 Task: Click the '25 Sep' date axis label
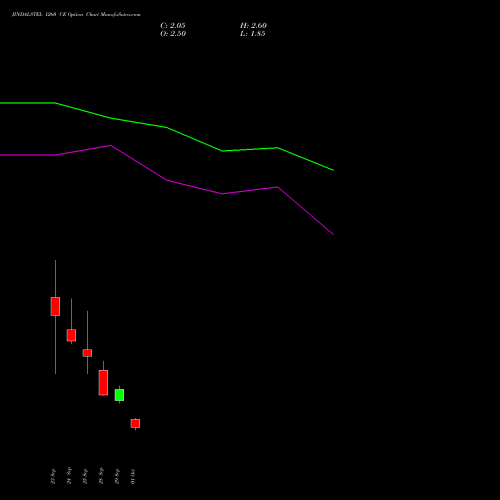(x=85, y=476)
